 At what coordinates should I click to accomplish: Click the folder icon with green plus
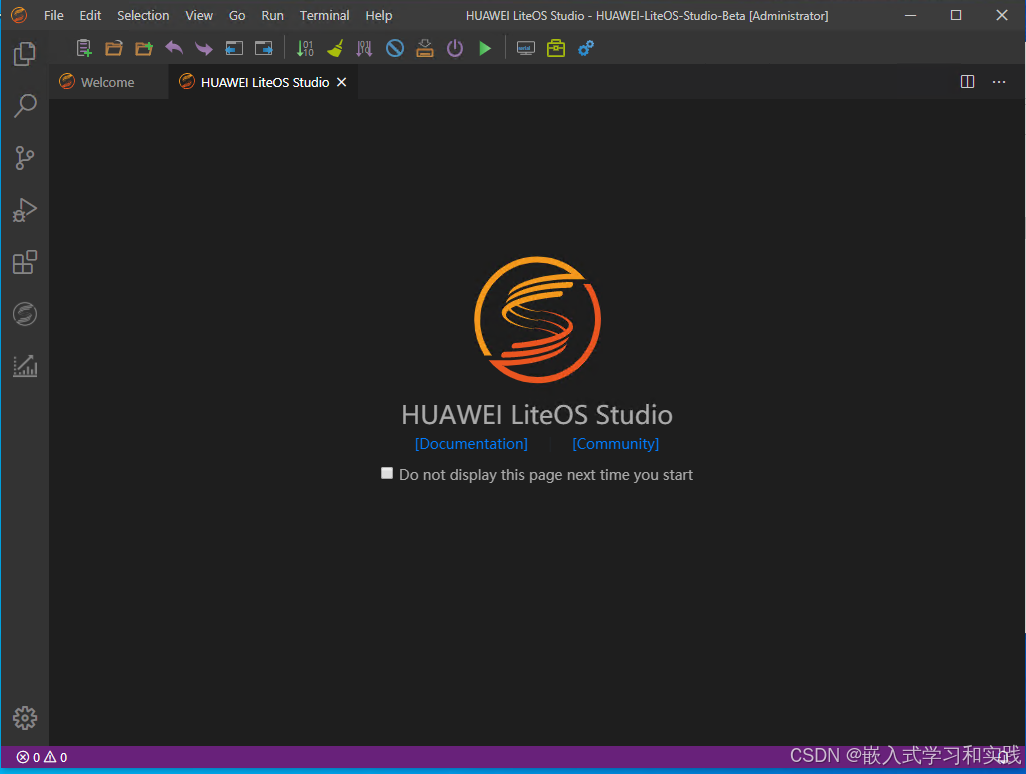click(144, 48)
